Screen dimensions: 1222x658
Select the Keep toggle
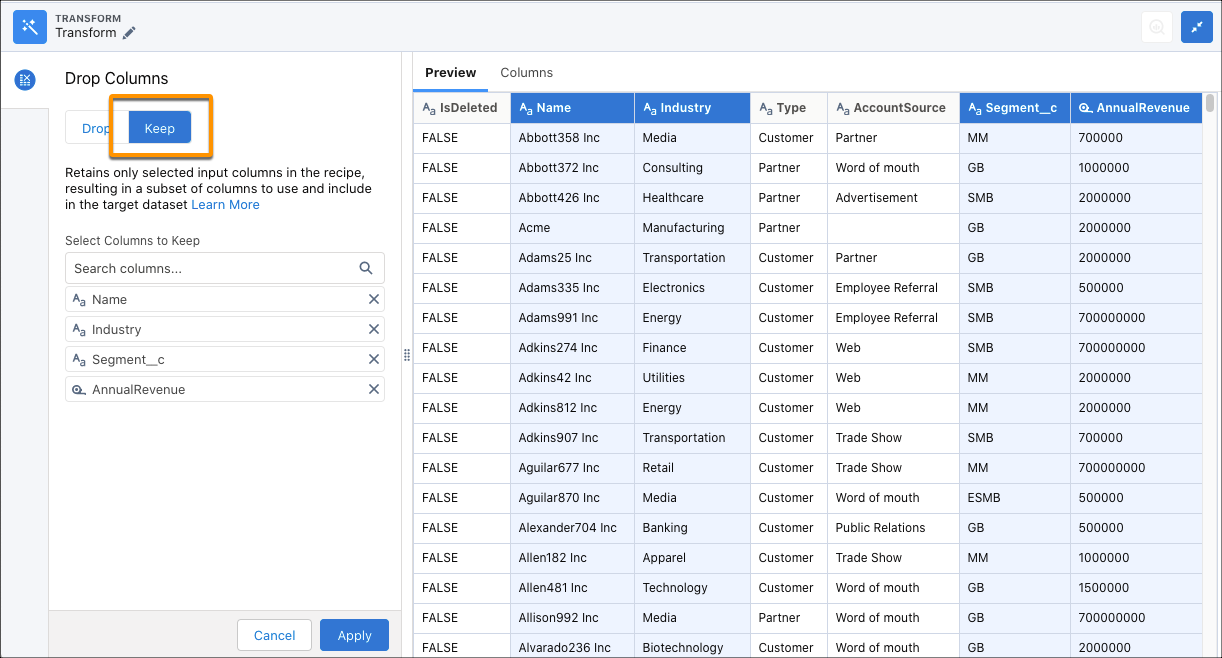(x=159, y=128)
